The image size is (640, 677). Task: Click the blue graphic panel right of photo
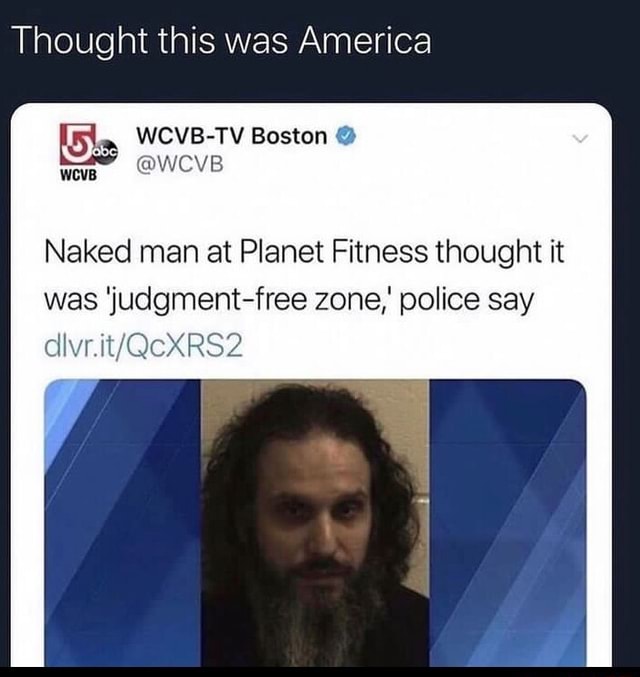pyautogui.click(x=508, y=522)
